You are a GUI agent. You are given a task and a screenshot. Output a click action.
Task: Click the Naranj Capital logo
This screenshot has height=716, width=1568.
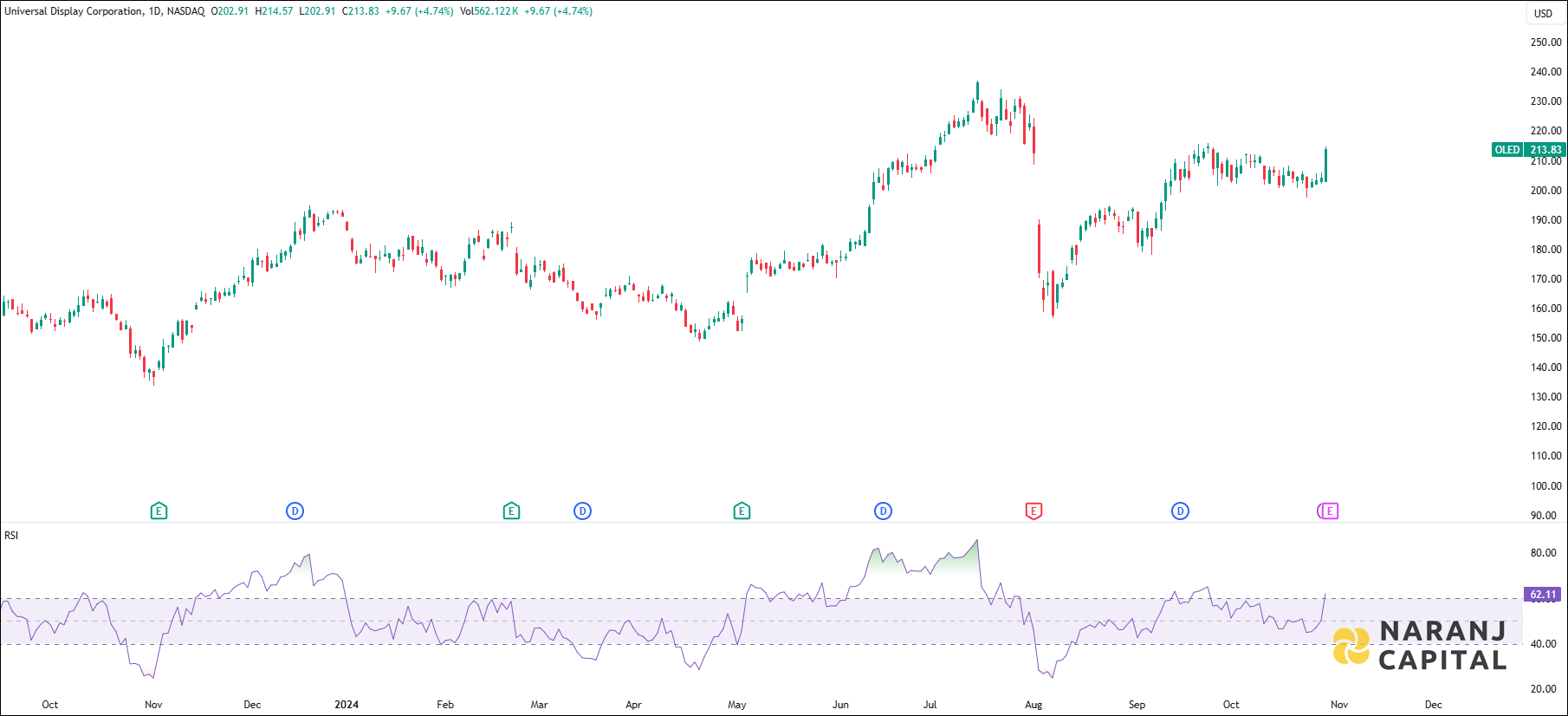click(x=1421, y=646)
